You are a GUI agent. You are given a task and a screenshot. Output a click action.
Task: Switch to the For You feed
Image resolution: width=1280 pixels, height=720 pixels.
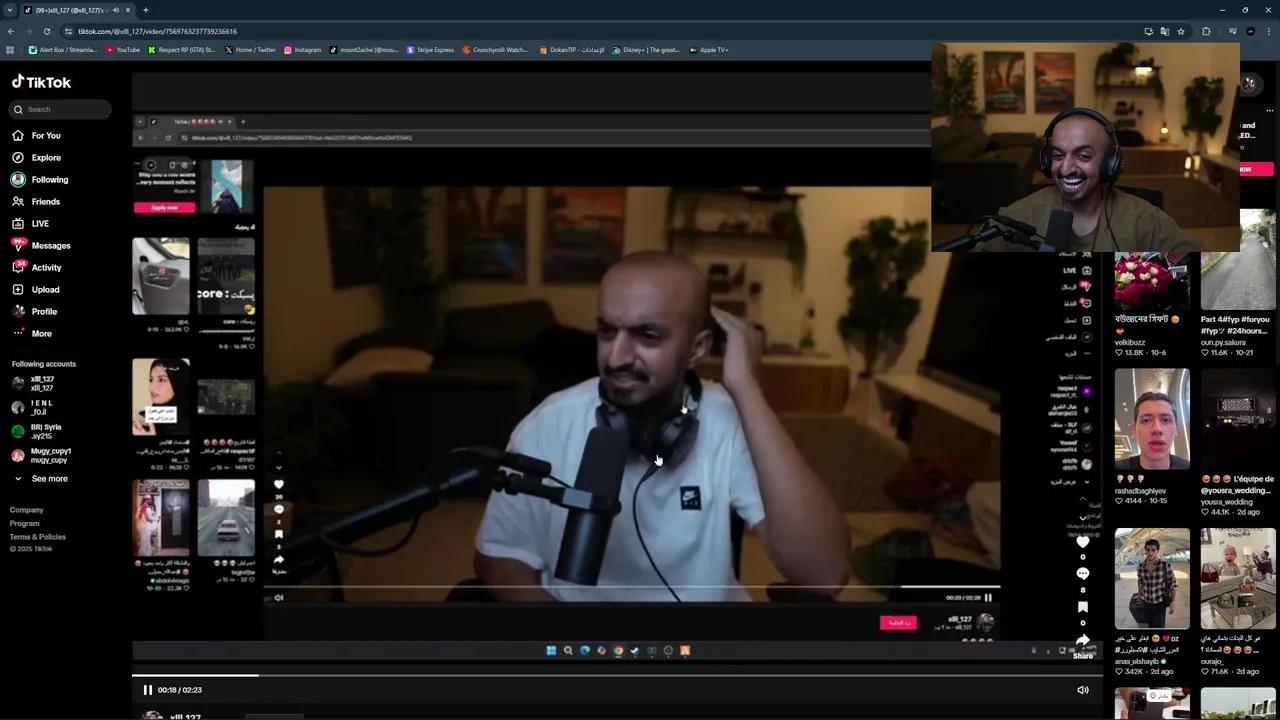(x=46, y=135)
